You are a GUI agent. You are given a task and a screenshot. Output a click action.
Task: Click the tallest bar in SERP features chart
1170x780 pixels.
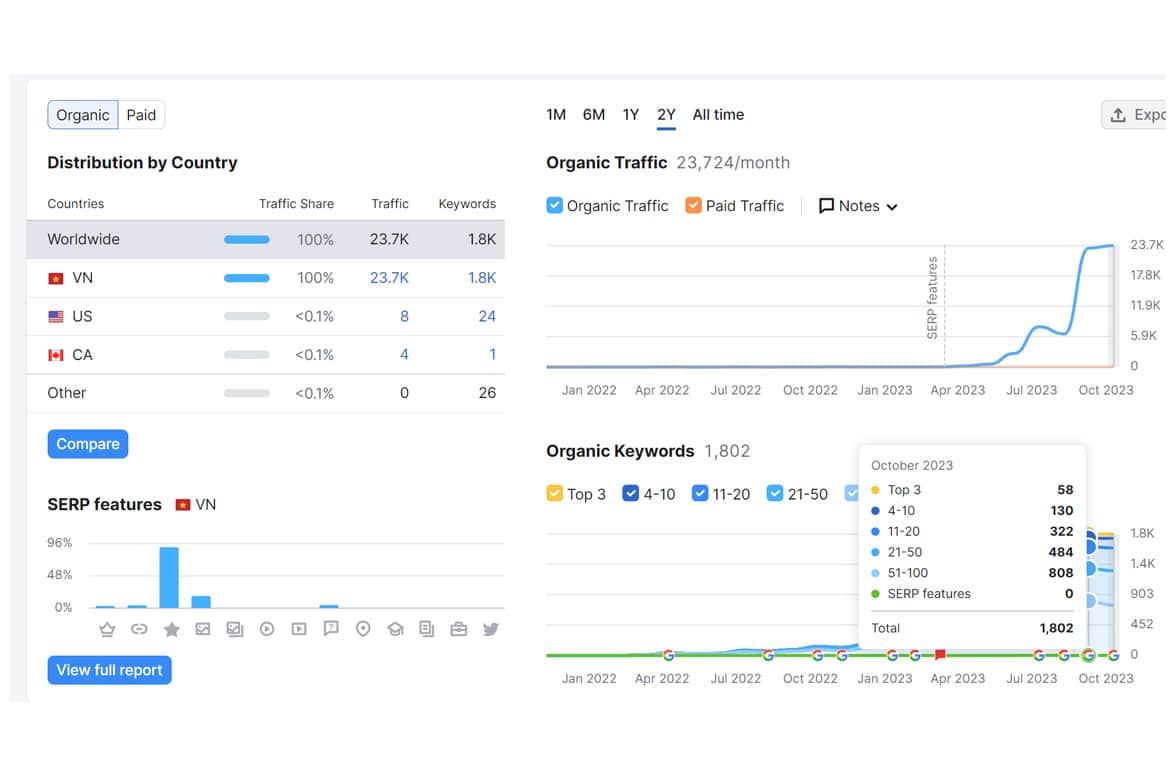coord(169,578)
